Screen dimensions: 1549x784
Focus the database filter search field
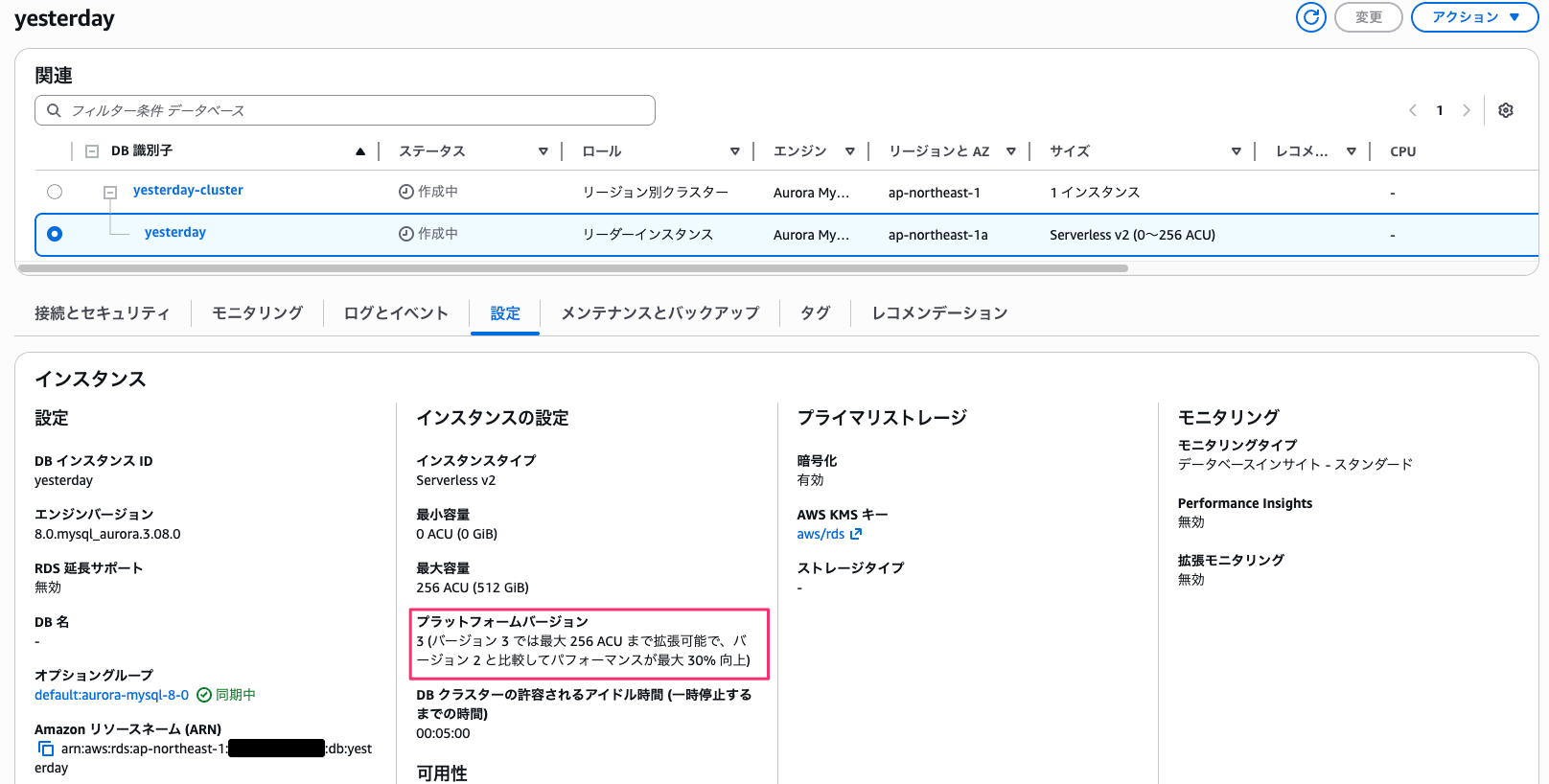[355, 110]
